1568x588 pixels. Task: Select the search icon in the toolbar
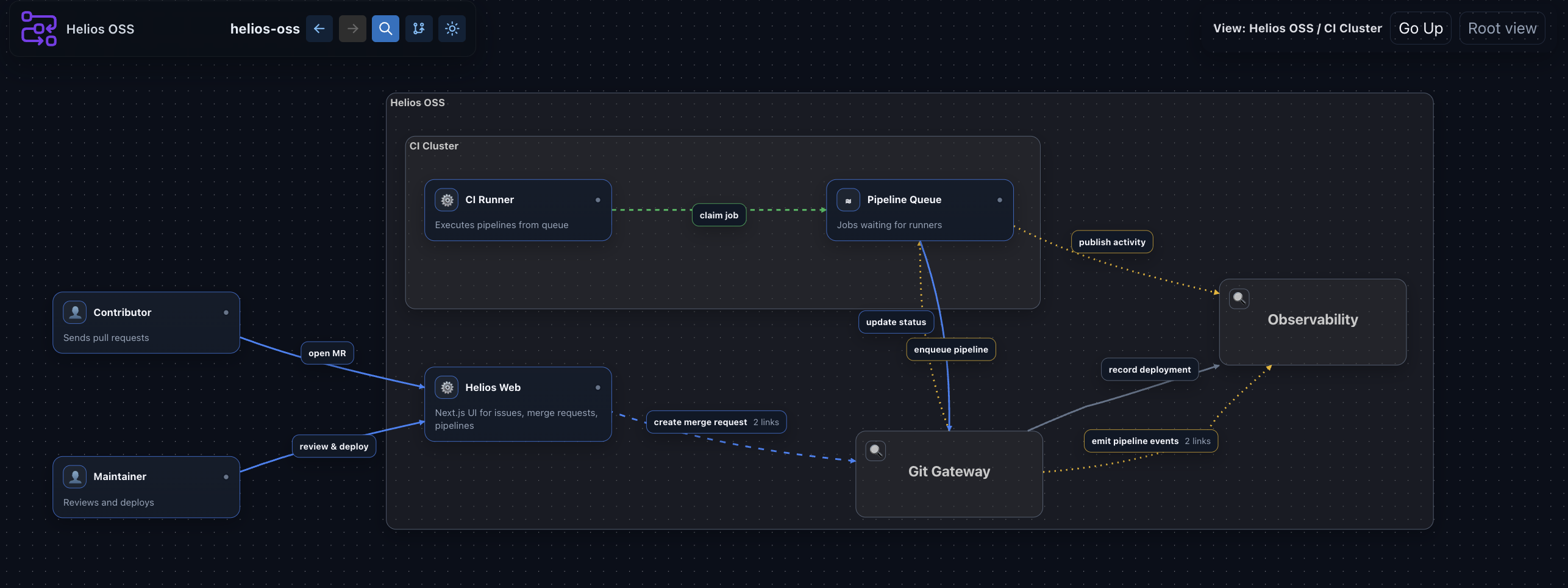(x=385, y=28)
